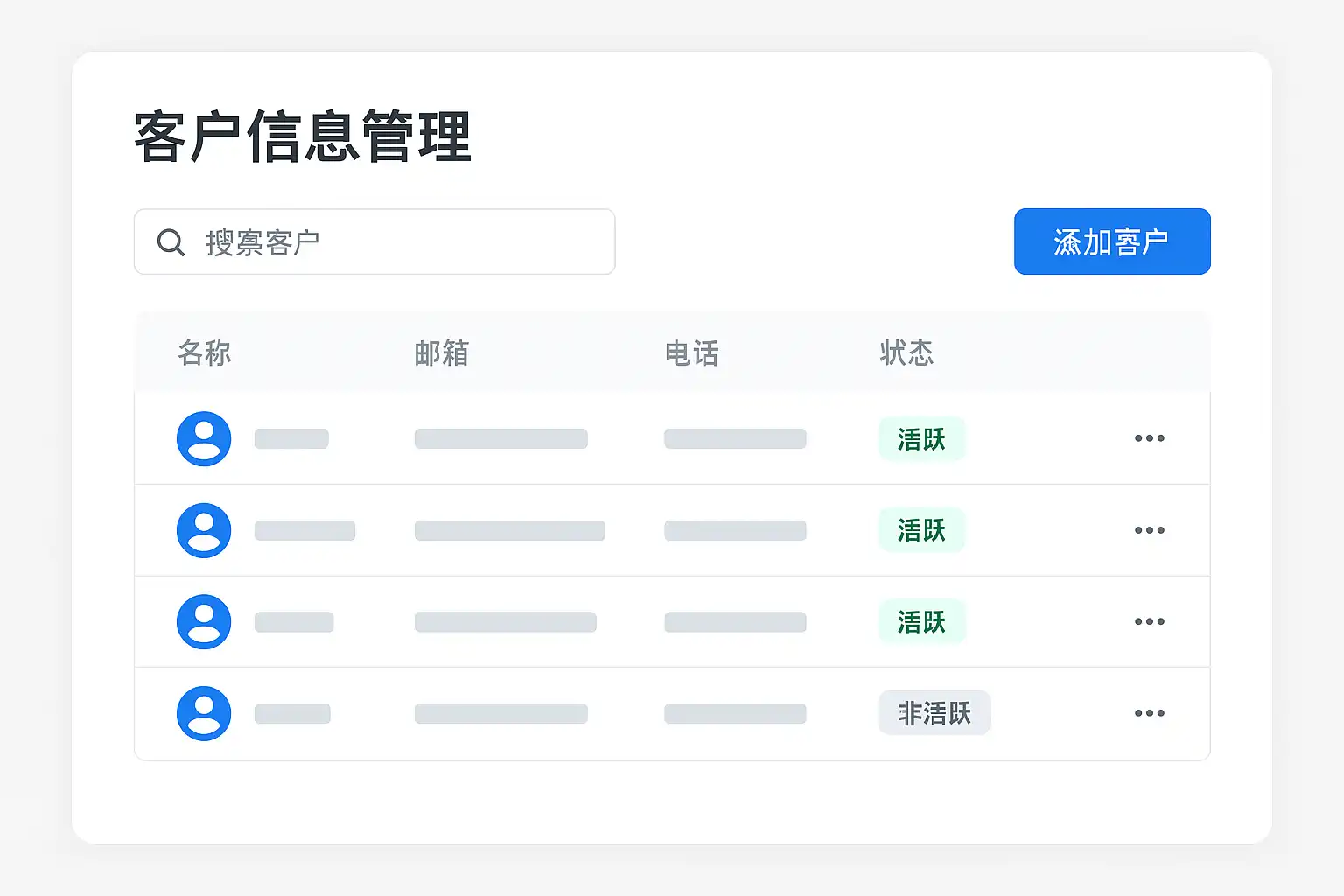The image size is (1344, 896).
Task: Click the first row email placeholder
Action: [500, 438]
